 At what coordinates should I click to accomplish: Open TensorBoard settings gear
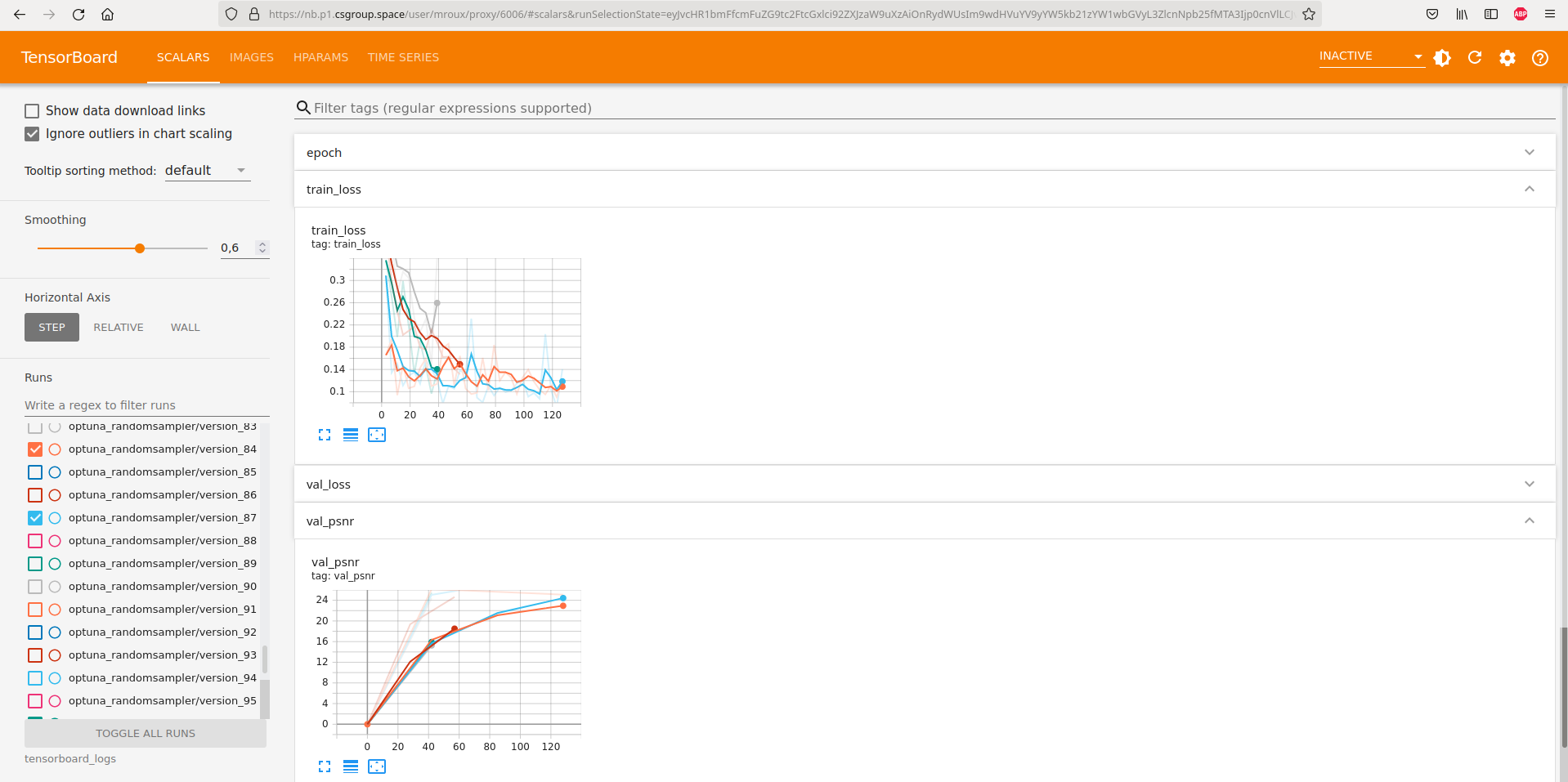click(1508, 58)
